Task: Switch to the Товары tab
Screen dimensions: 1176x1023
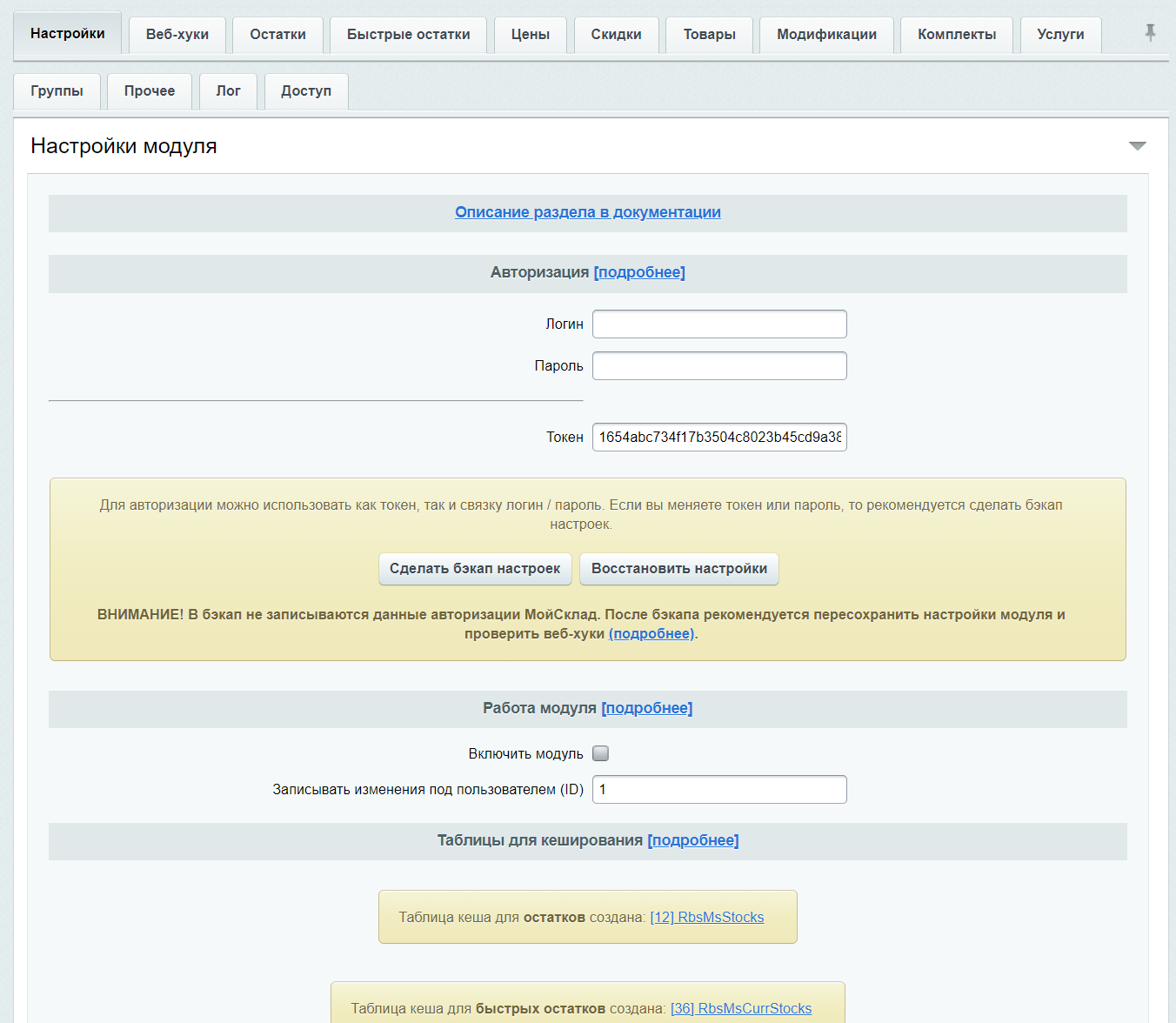Action: click(709, 35)
